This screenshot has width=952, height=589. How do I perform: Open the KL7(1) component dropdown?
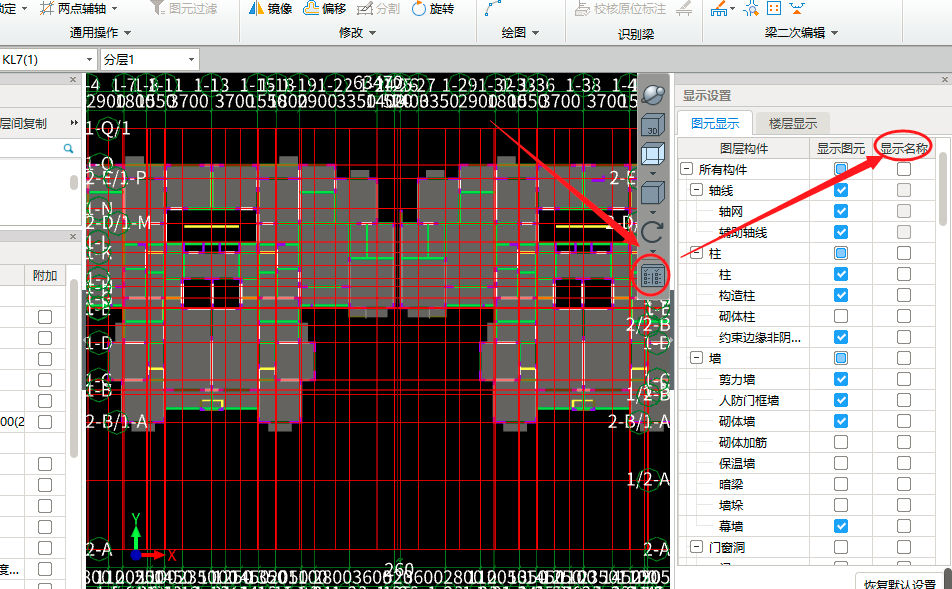pyautogui.click(x=89, y=60)
